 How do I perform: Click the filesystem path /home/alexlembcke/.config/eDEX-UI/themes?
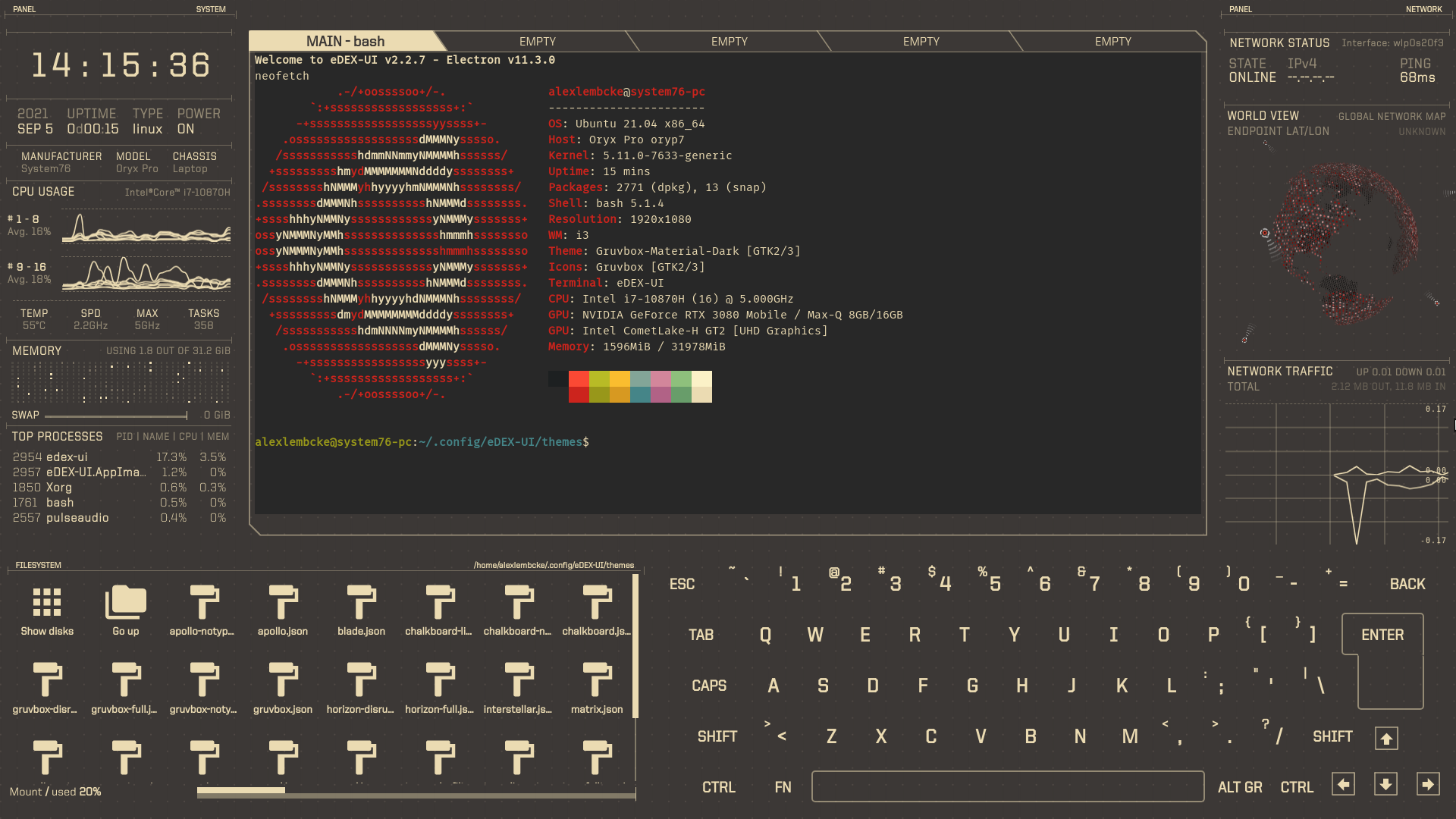[554, 565]
